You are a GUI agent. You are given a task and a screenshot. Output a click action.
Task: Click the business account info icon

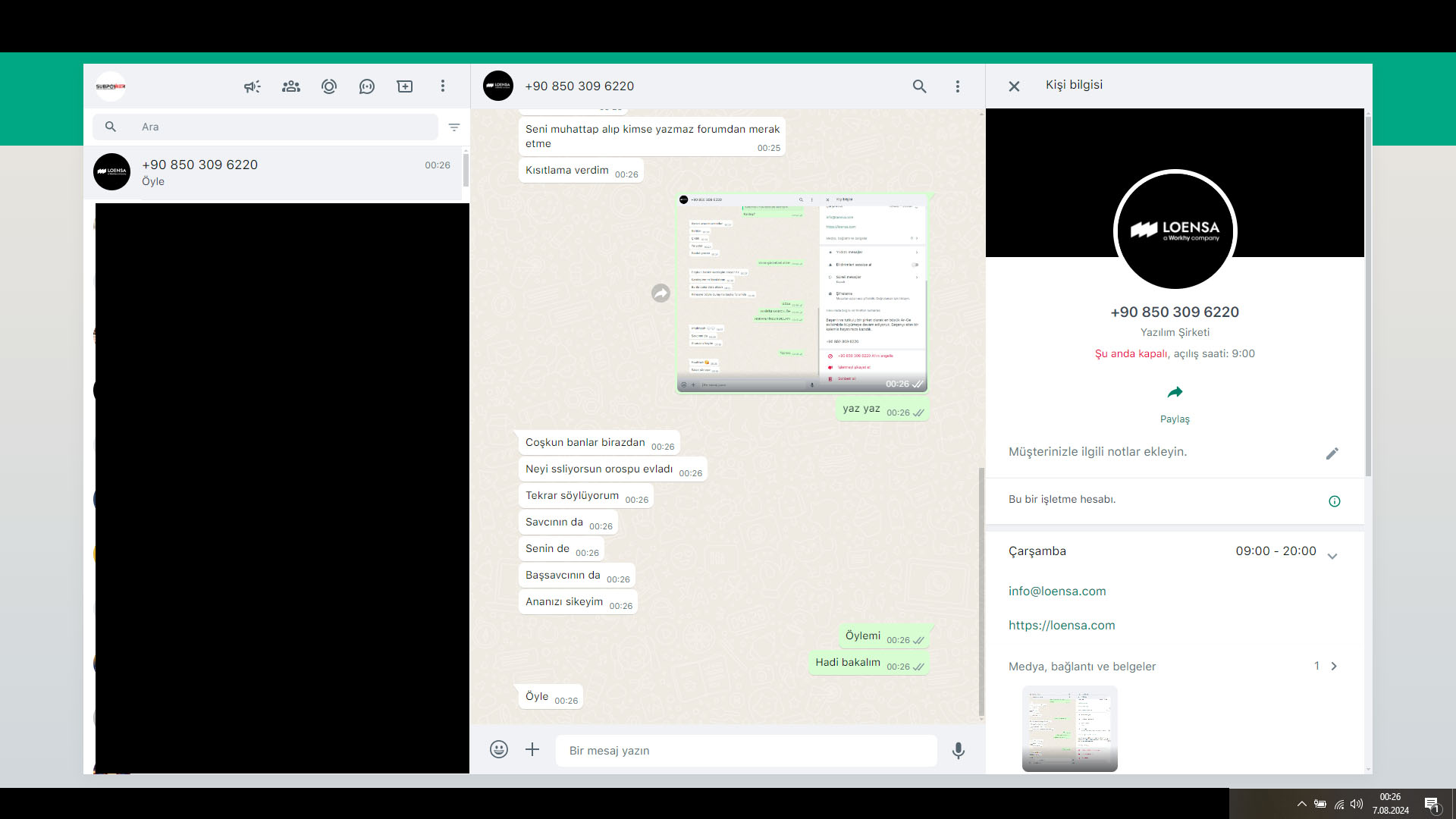coord(1335,501)
